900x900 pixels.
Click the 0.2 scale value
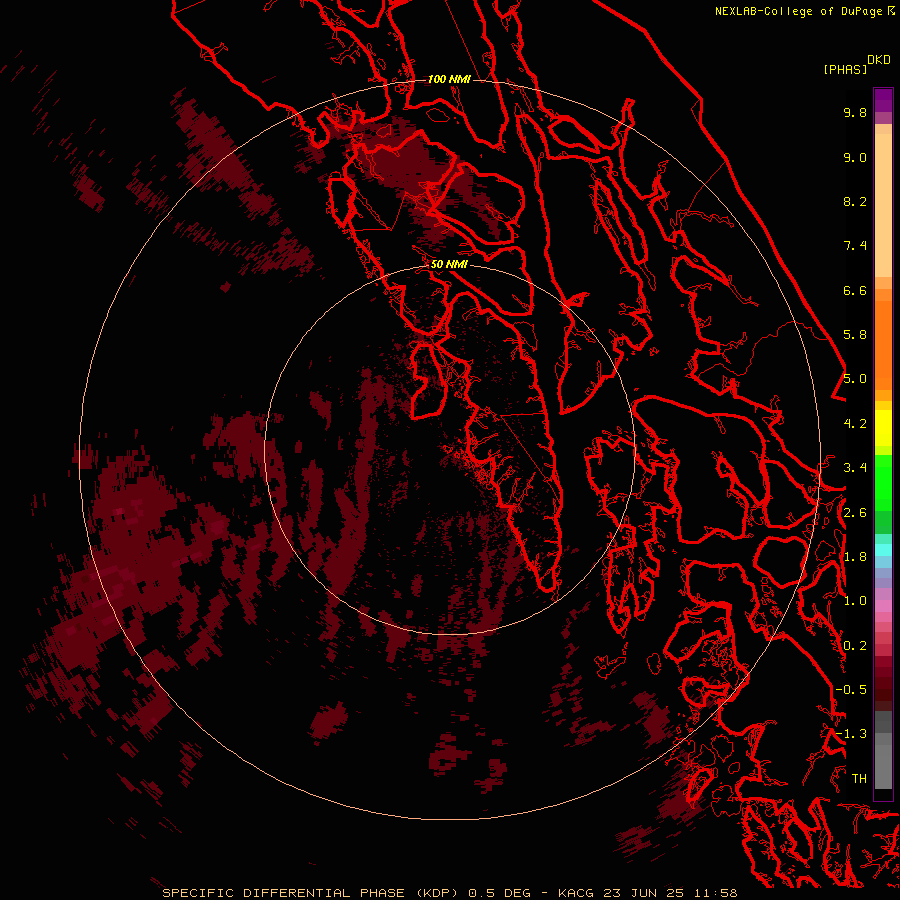pyautogui.click(x=855, y=646)
